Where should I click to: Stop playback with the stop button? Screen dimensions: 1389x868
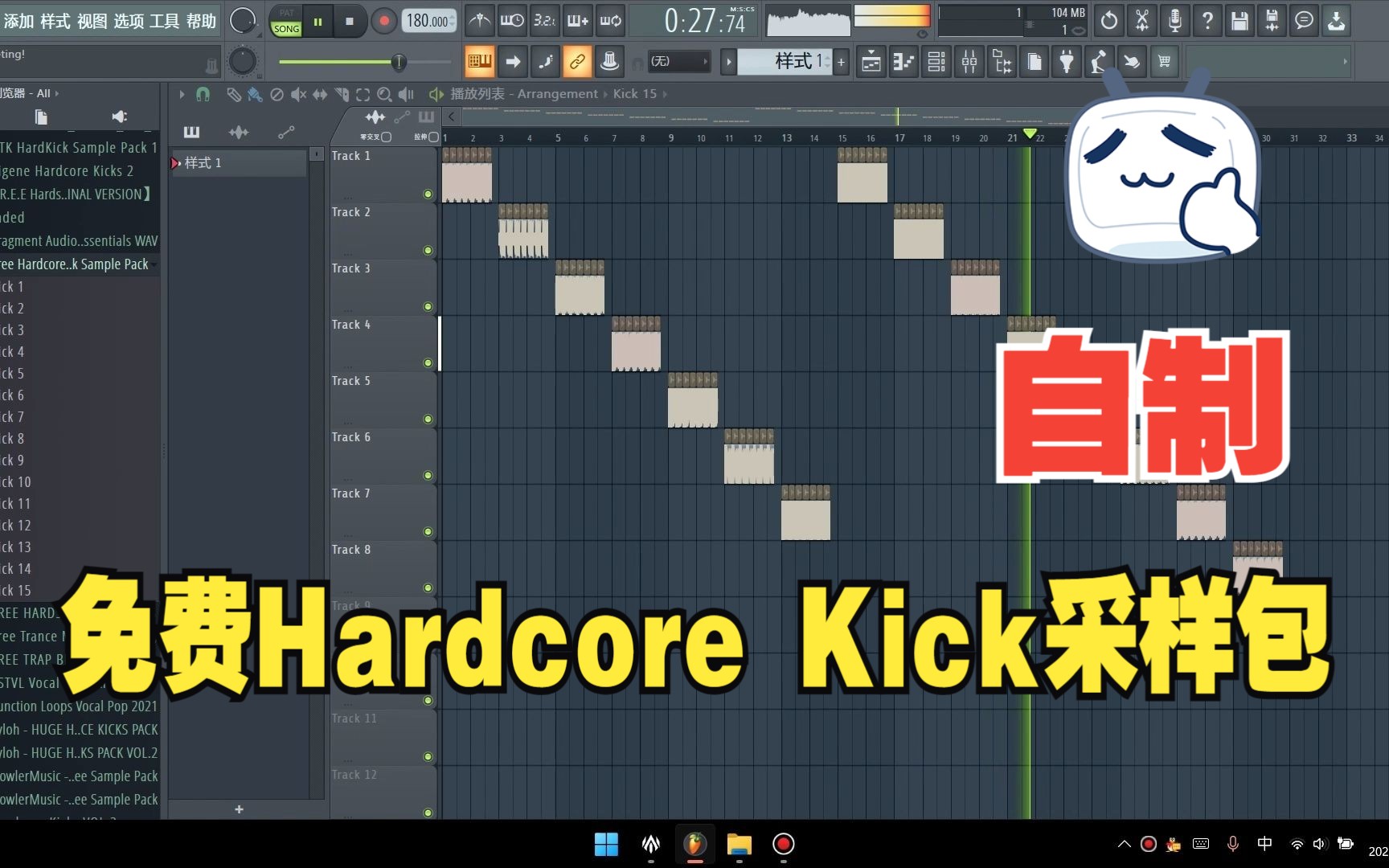click(350, 22)
